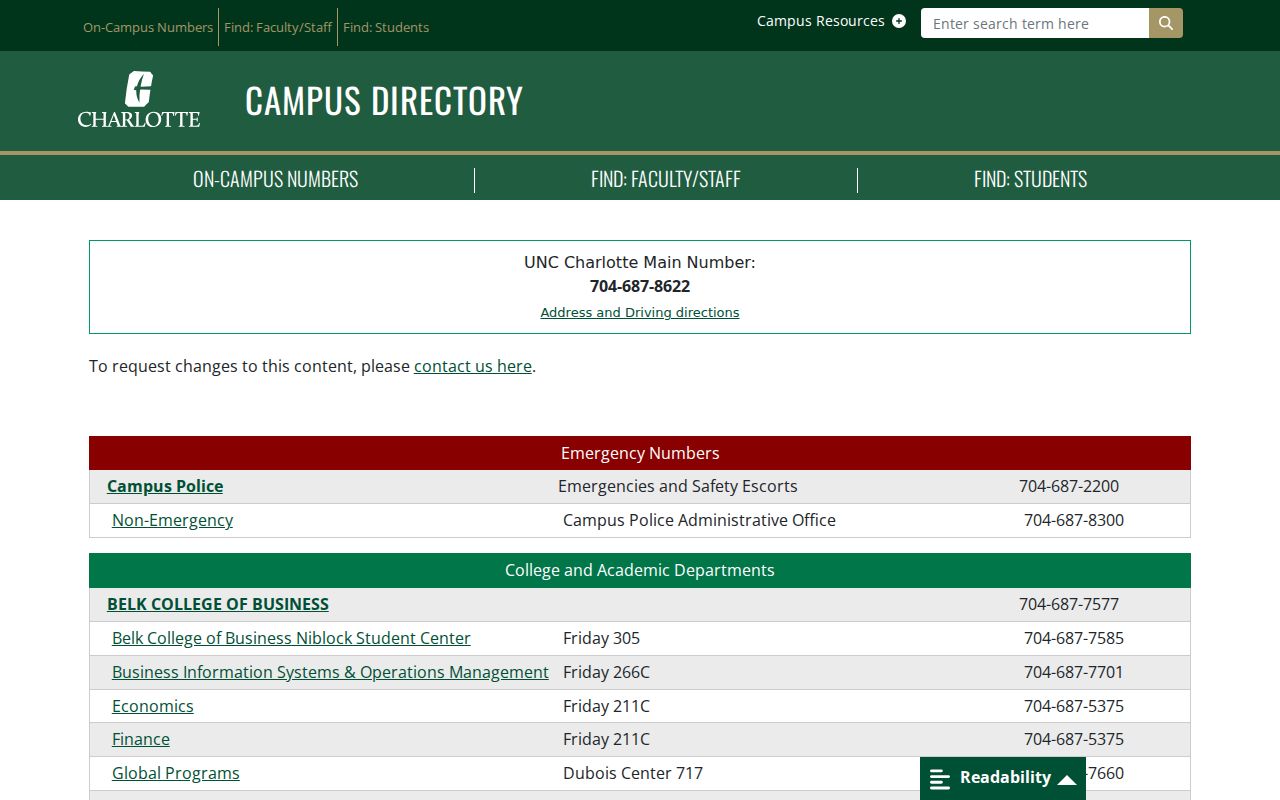Click the Emergency Numbers header
This screenshot has width=1280, height=800.
coord(640,453)
